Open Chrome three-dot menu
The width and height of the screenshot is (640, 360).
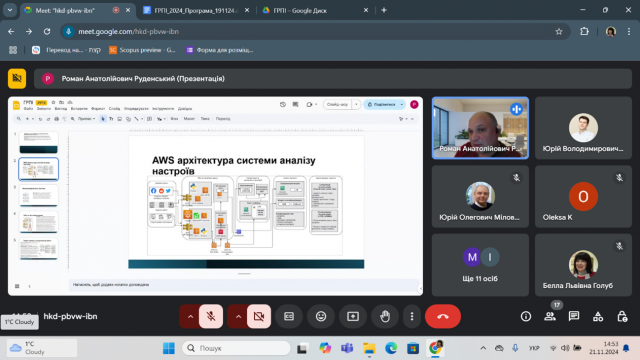coord(629,31)
